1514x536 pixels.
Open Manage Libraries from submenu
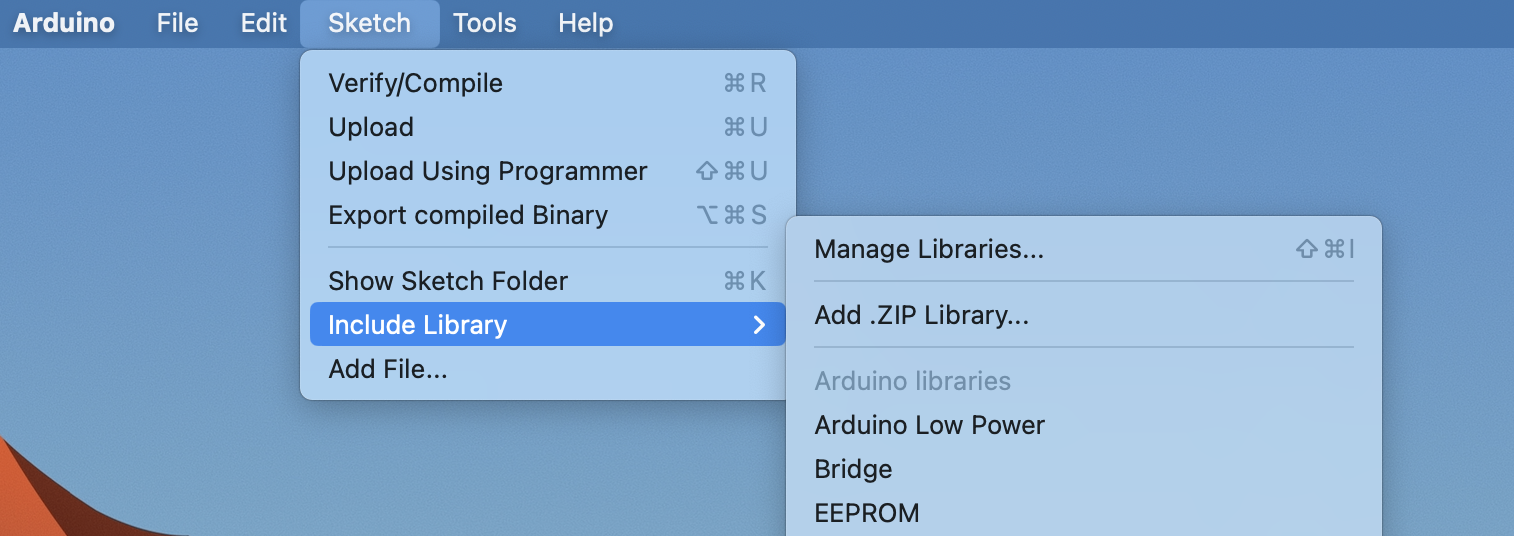pos(929,249)
